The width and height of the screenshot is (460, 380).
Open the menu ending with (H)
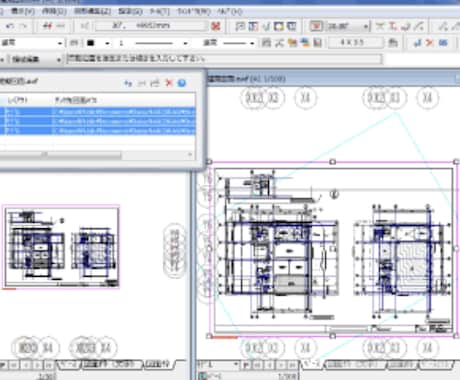click(x=229, y=11)
